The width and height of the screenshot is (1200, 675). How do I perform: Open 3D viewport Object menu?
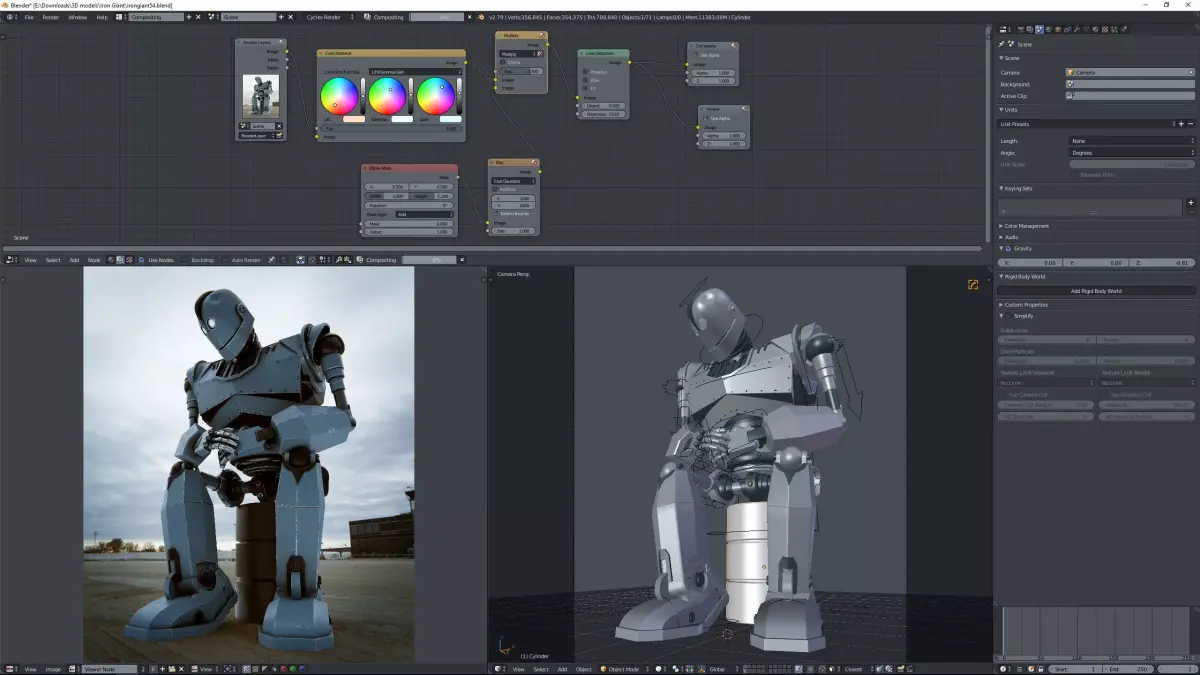(x=584, y=669)
